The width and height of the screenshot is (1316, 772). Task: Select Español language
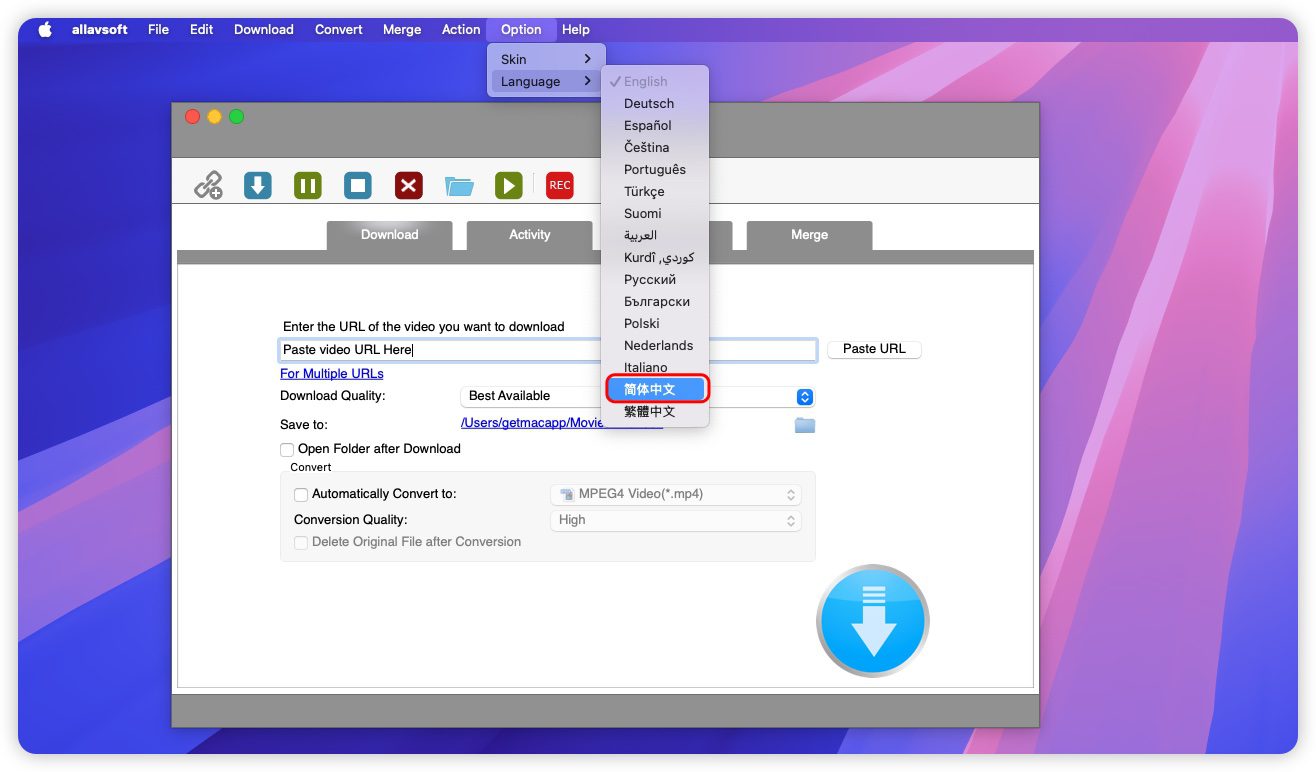click(656, 126)
